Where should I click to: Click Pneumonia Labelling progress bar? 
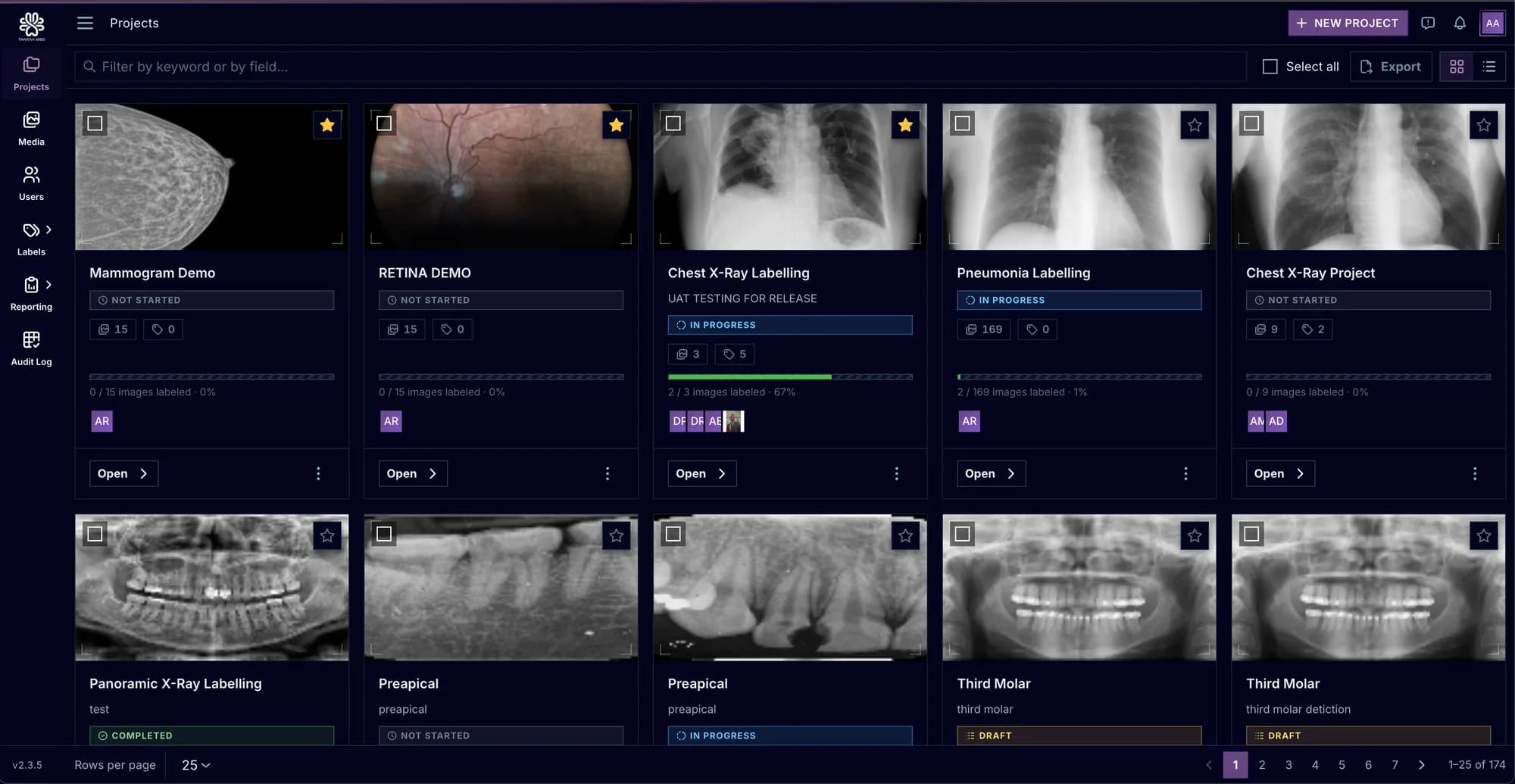point(1079,376)
